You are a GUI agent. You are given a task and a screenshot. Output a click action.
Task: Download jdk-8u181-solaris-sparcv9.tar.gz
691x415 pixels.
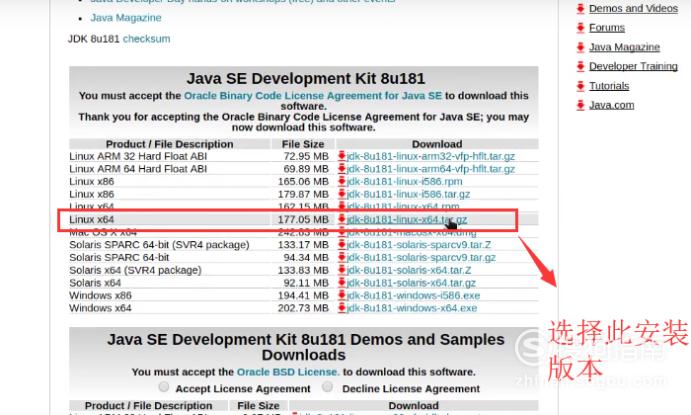421,257
